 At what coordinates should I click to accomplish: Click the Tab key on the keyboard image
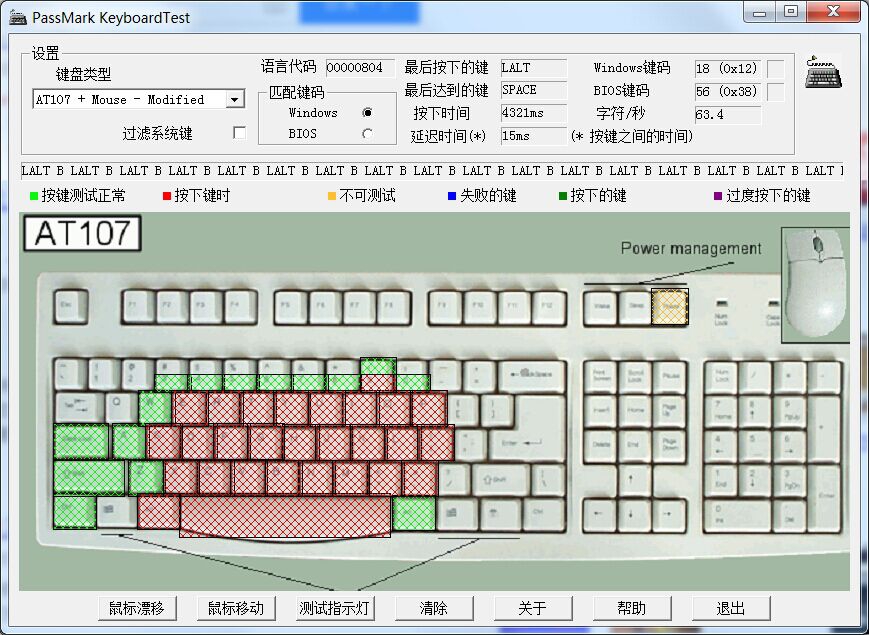click(79, 408)
